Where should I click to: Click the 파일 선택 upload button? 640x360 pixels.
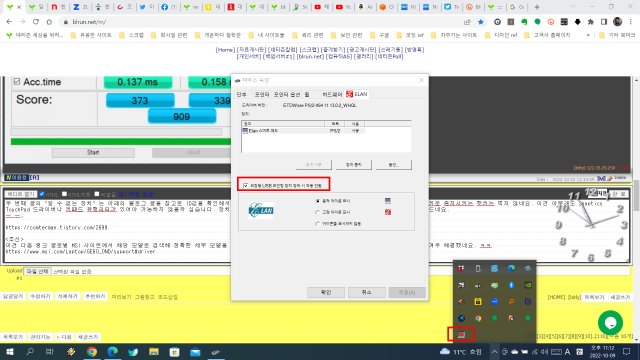(x=38, y=271)
